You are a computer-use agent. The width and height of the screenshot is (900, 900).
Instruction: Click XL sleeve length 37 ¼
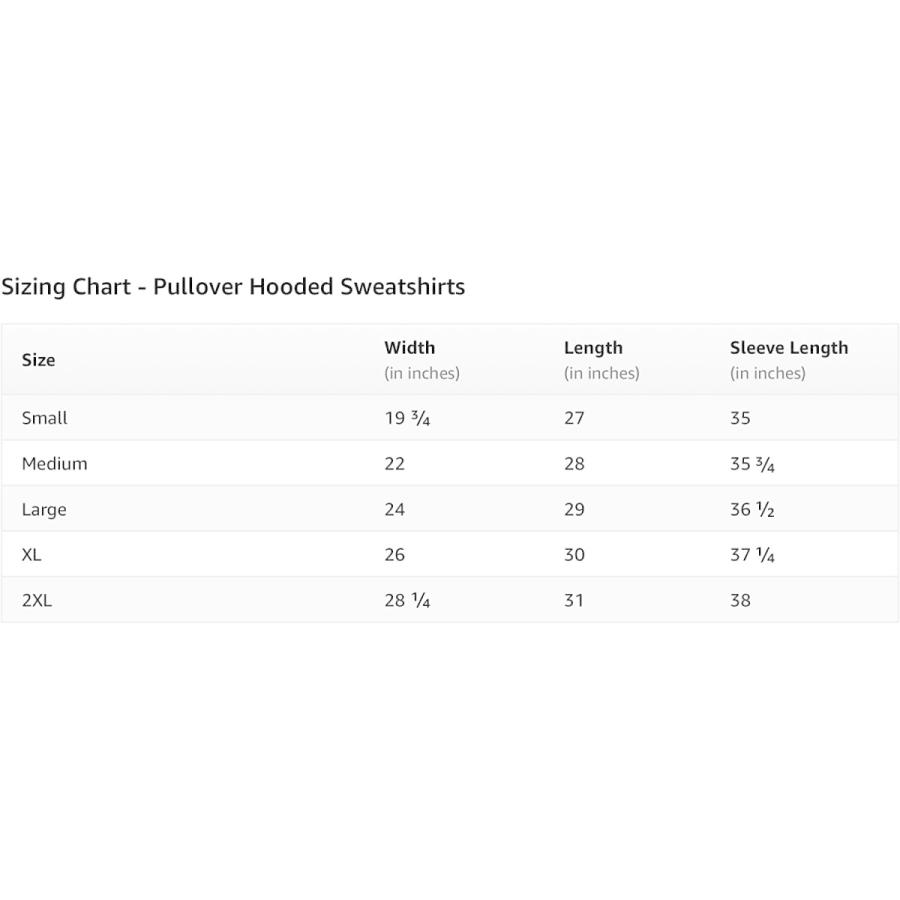tap(752, 555)
